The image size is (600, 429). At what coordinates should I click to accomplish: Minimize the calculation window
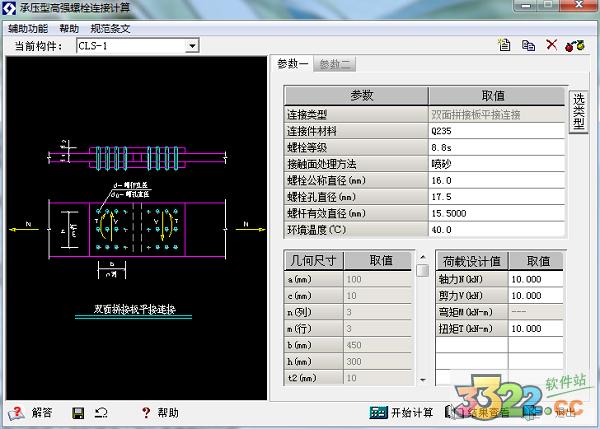(526, 5)
